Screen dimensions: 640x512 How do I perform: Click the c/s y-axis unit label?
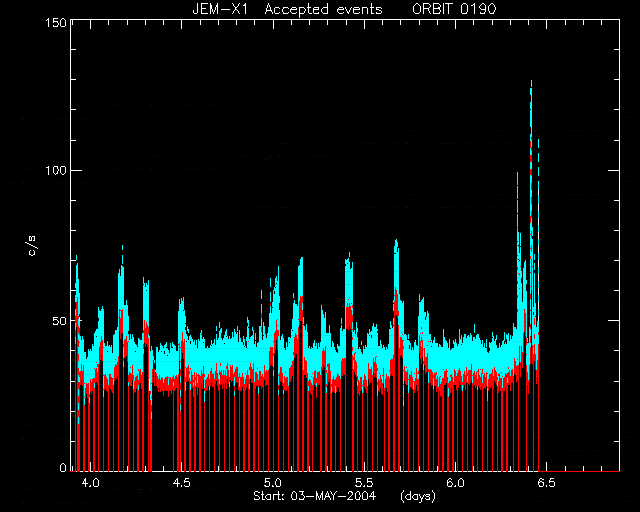click(x=33, y=245)
